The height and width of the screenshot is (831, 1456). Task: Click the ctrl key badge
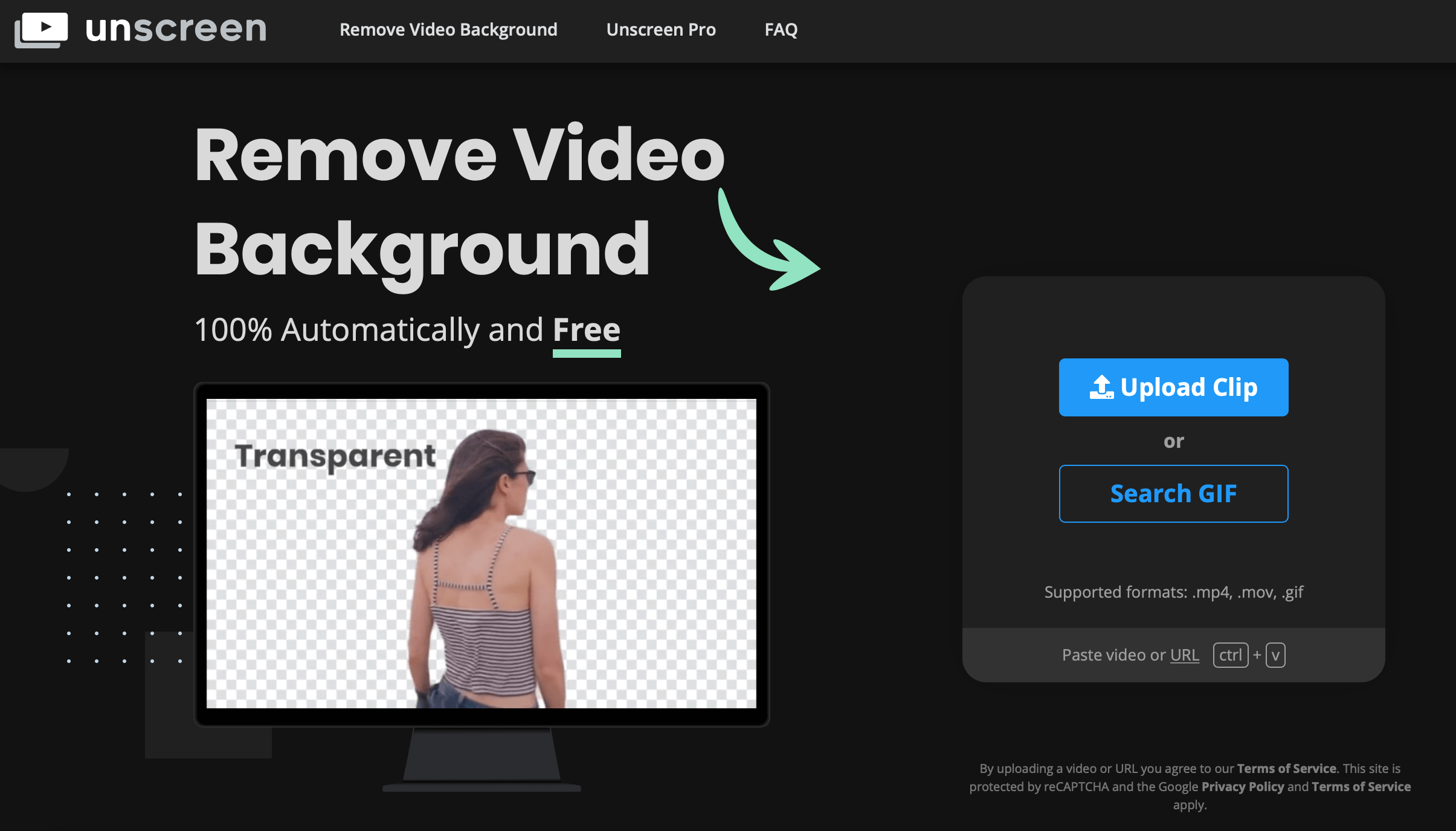(x=1230, y=655)
